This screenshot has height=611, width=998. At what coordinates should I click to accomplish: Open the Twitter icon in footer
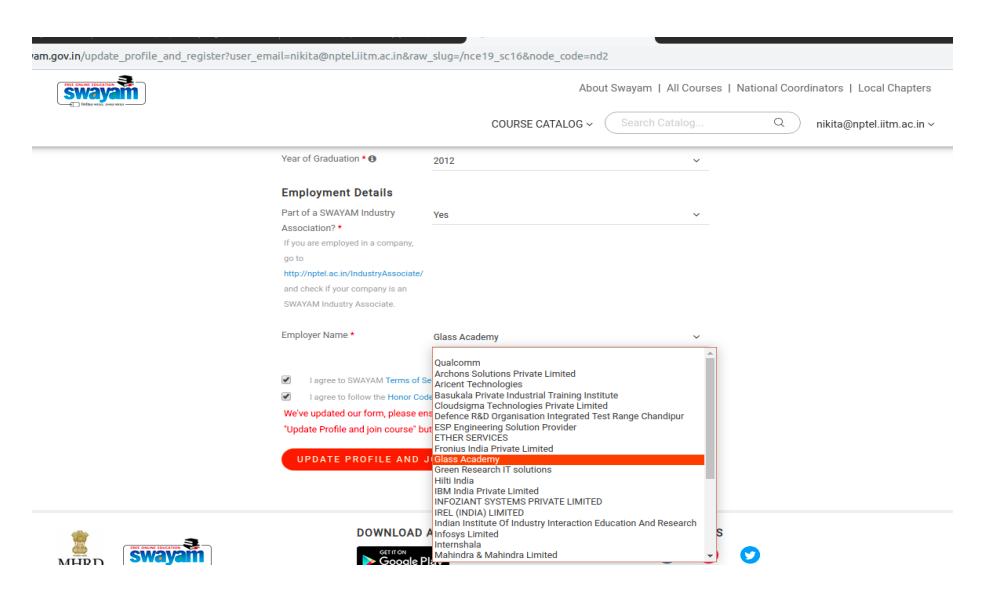[750, 555]
